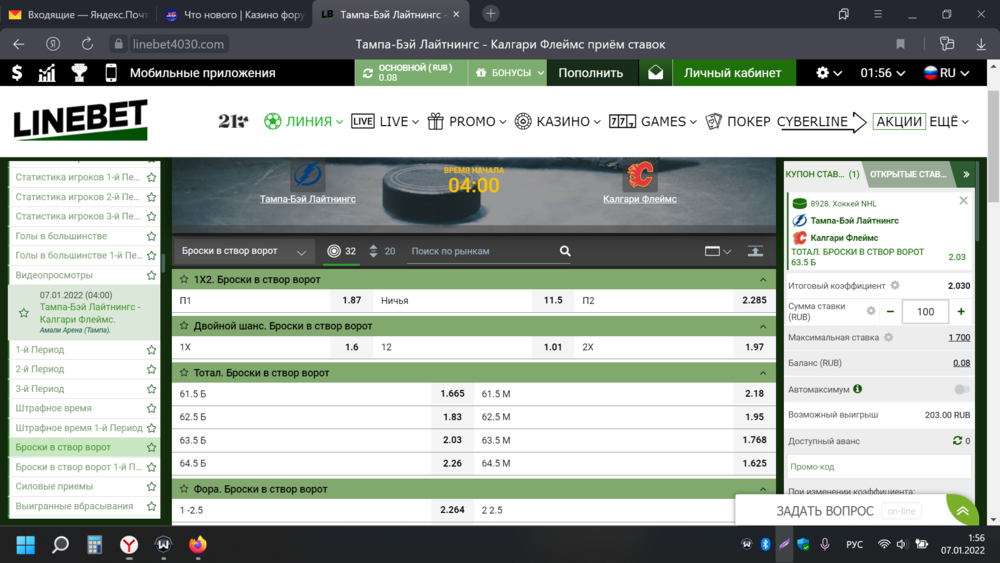This screenshot has height=563, width=1000.
Task: Increase stake with plus button
Action: pos(961,311)
